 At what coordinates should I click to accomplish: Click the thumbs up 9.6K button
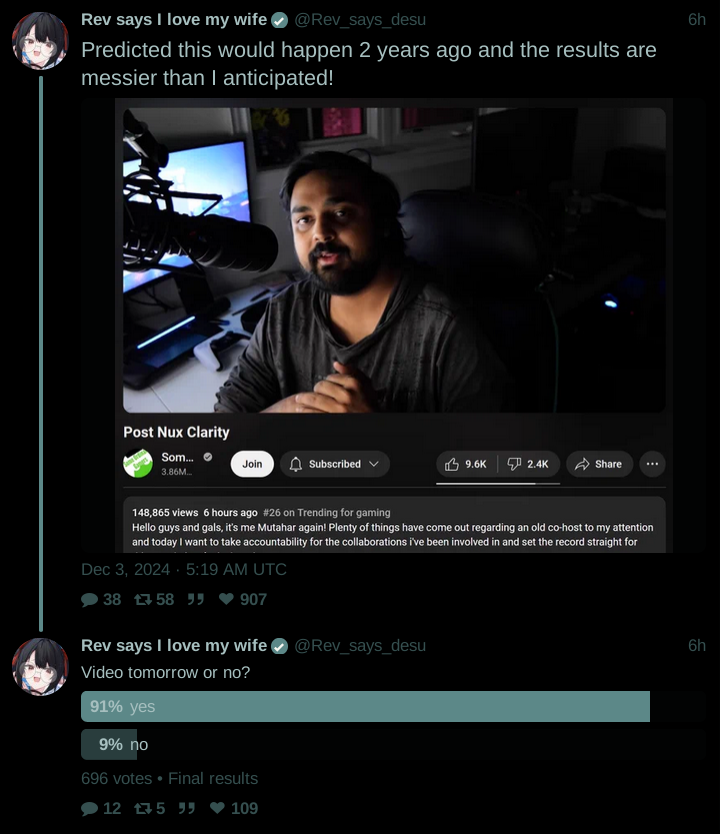pyautogui.click(x=466, y=464)
